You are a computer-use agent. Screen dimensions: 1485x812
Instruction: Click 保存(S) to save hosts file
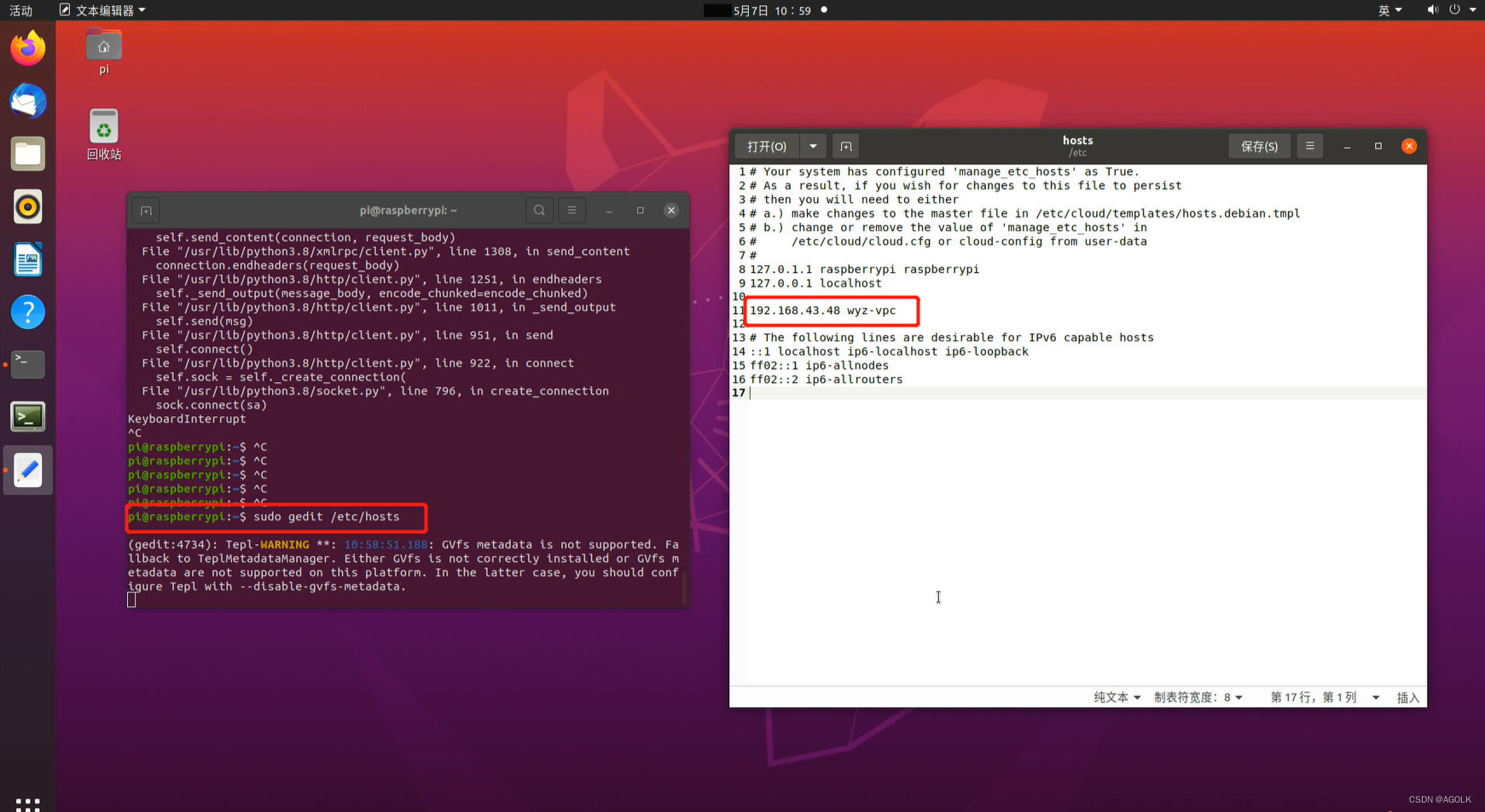coord(1259,146)
